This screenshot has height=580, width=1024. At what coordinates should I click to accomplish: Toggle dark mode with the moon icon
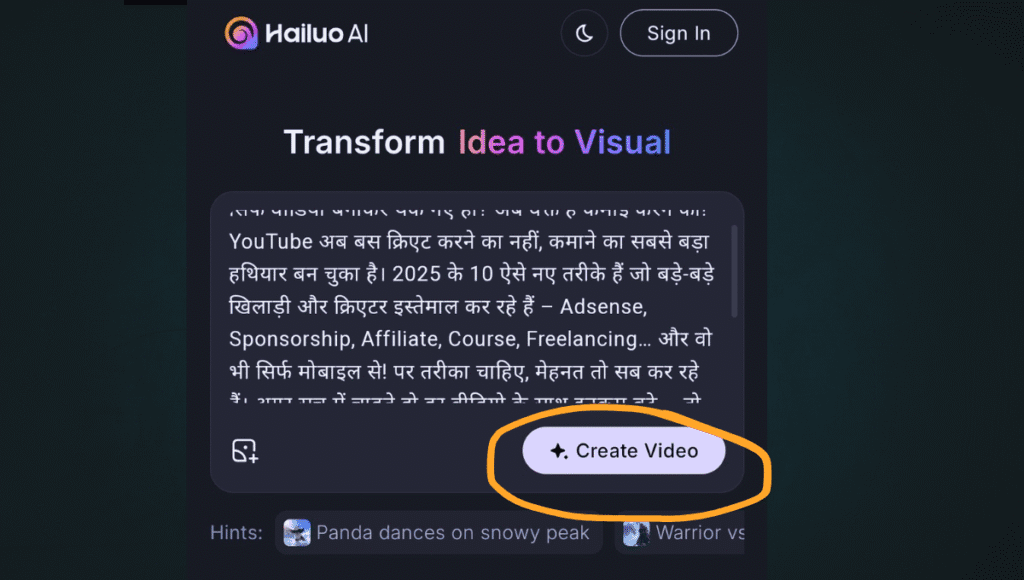584,33
